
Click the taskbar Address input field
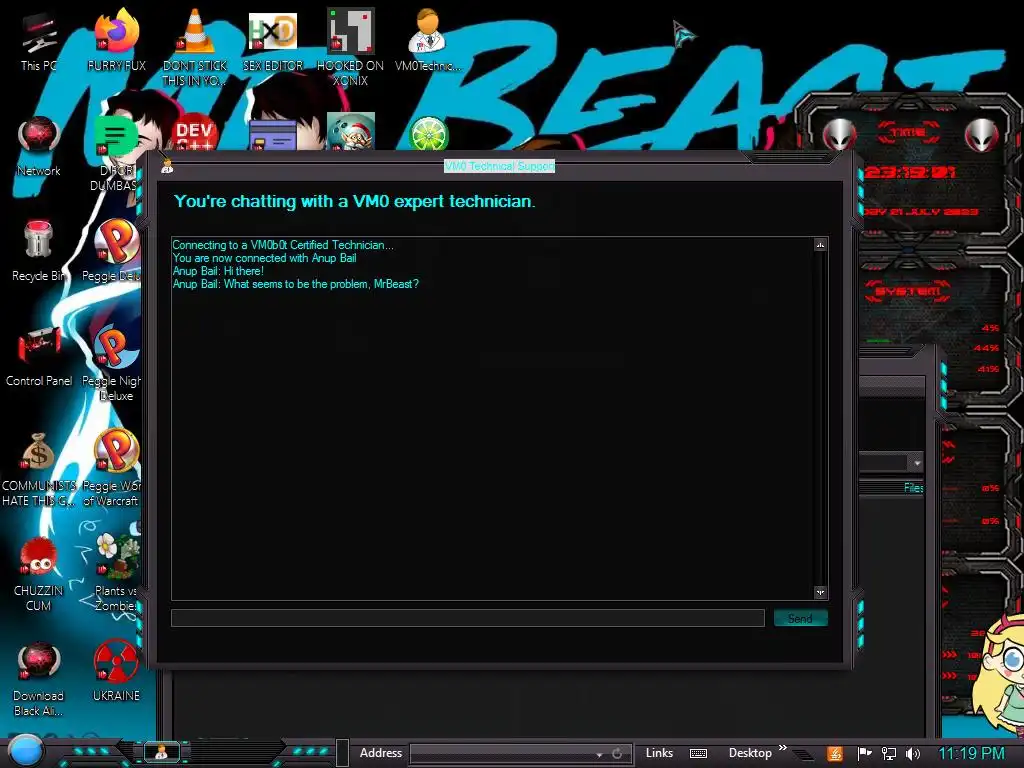(x=503, y=754)
